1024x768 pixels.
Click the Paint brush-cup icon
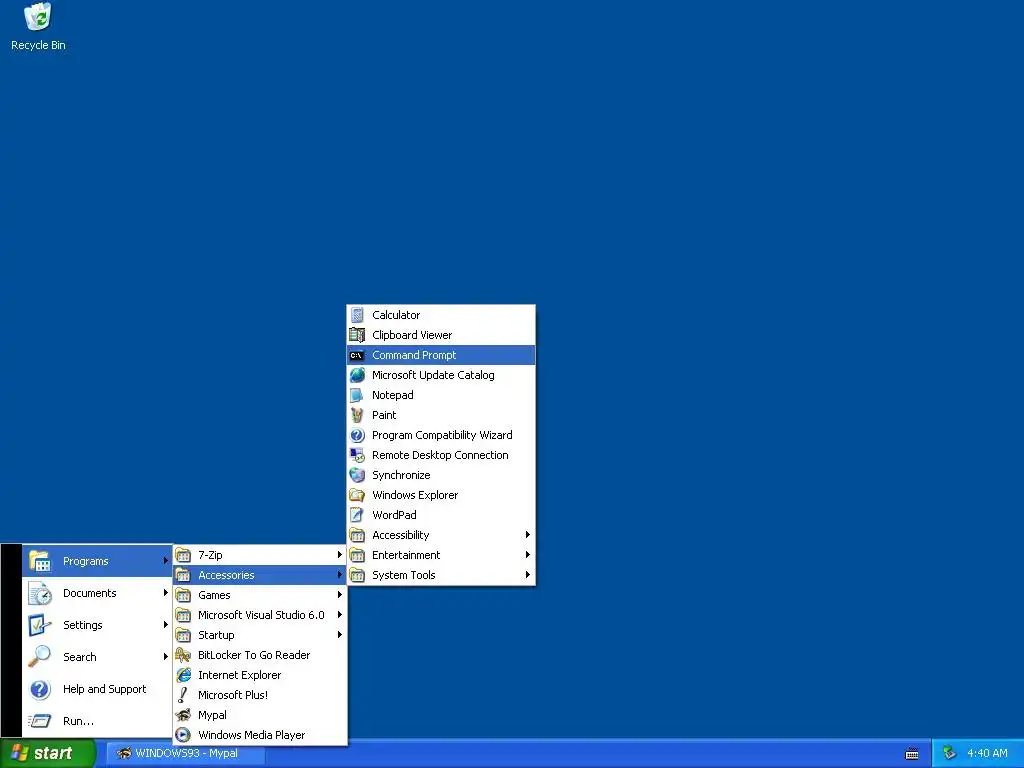coord(357,415)
